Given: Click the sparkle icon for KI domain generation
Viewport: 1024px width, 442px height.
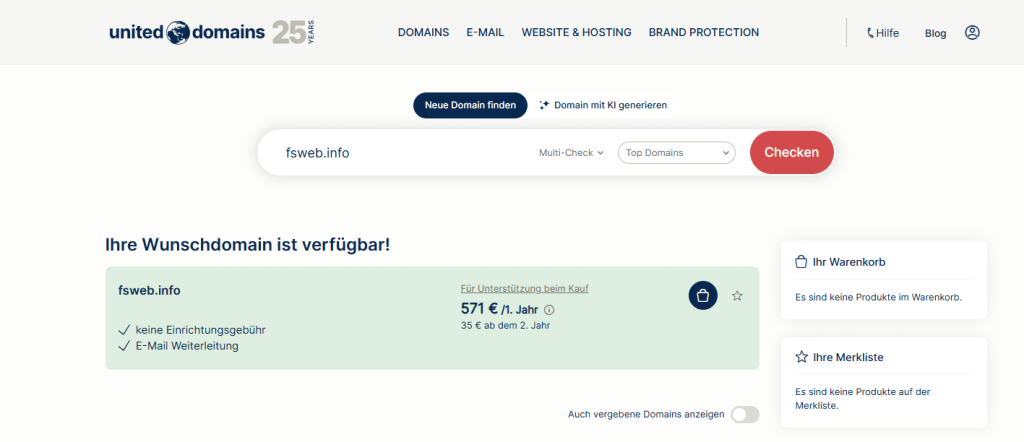Looking at the screenshot, I should [x=544, y=105].
